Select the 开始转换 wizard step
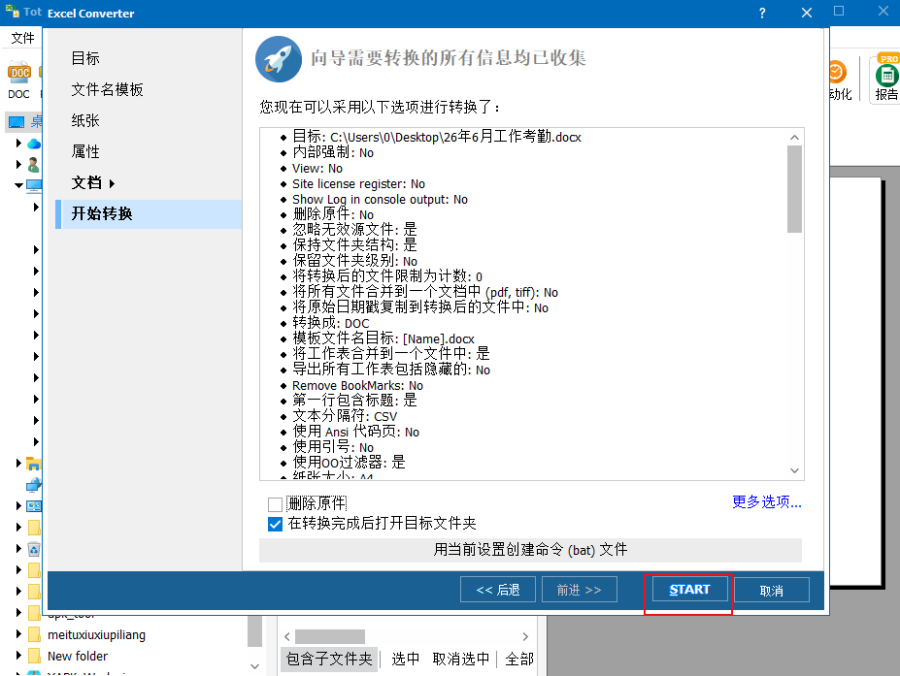Image resolution: width=900 pixels, height=676 pixels. point(149,214)
